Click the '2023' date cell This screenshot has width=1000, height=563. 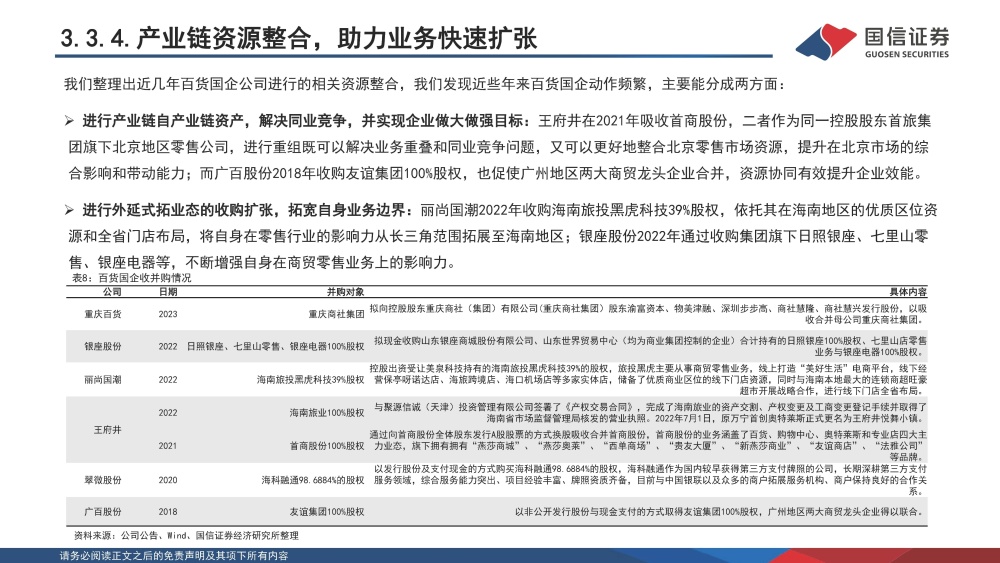click(168, 314)
